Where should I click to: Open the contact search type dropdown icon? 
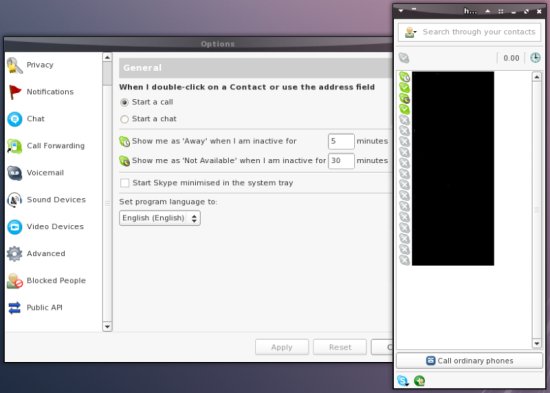(410, 32)
